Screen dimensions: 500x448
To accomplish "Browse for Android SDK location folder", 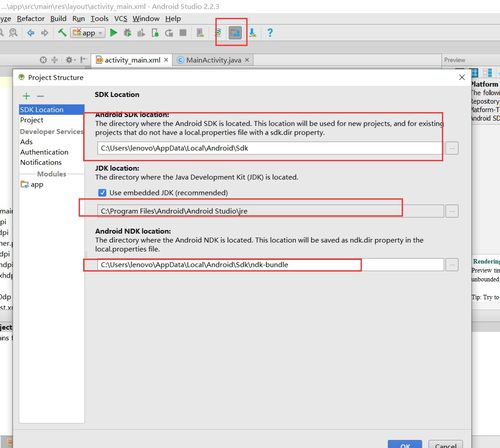I will (452, 148).
